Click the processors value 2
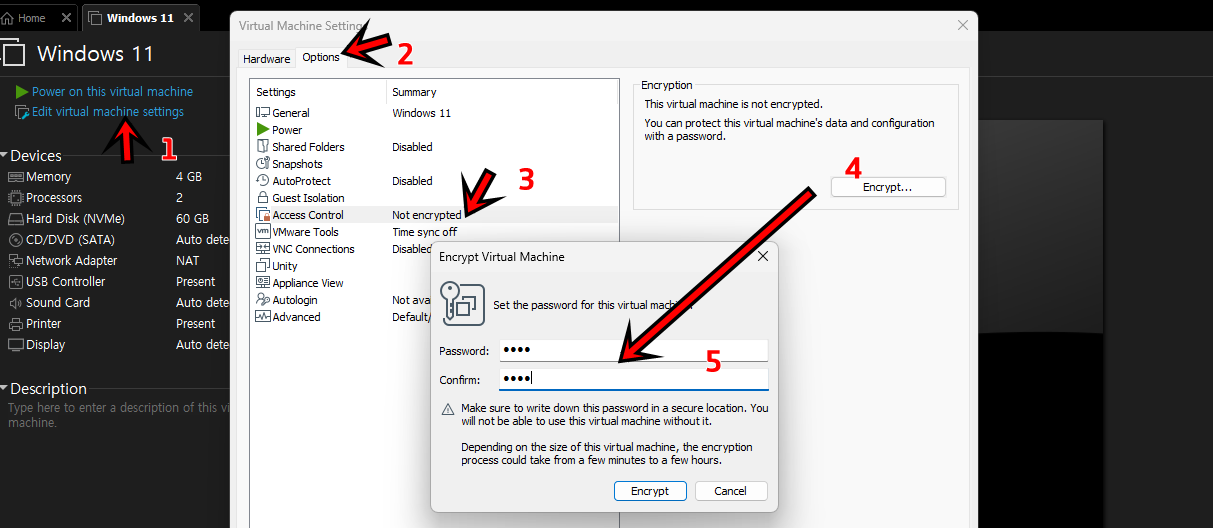Viewport: 1213px width, 528px height. click(x=180, y=198)
